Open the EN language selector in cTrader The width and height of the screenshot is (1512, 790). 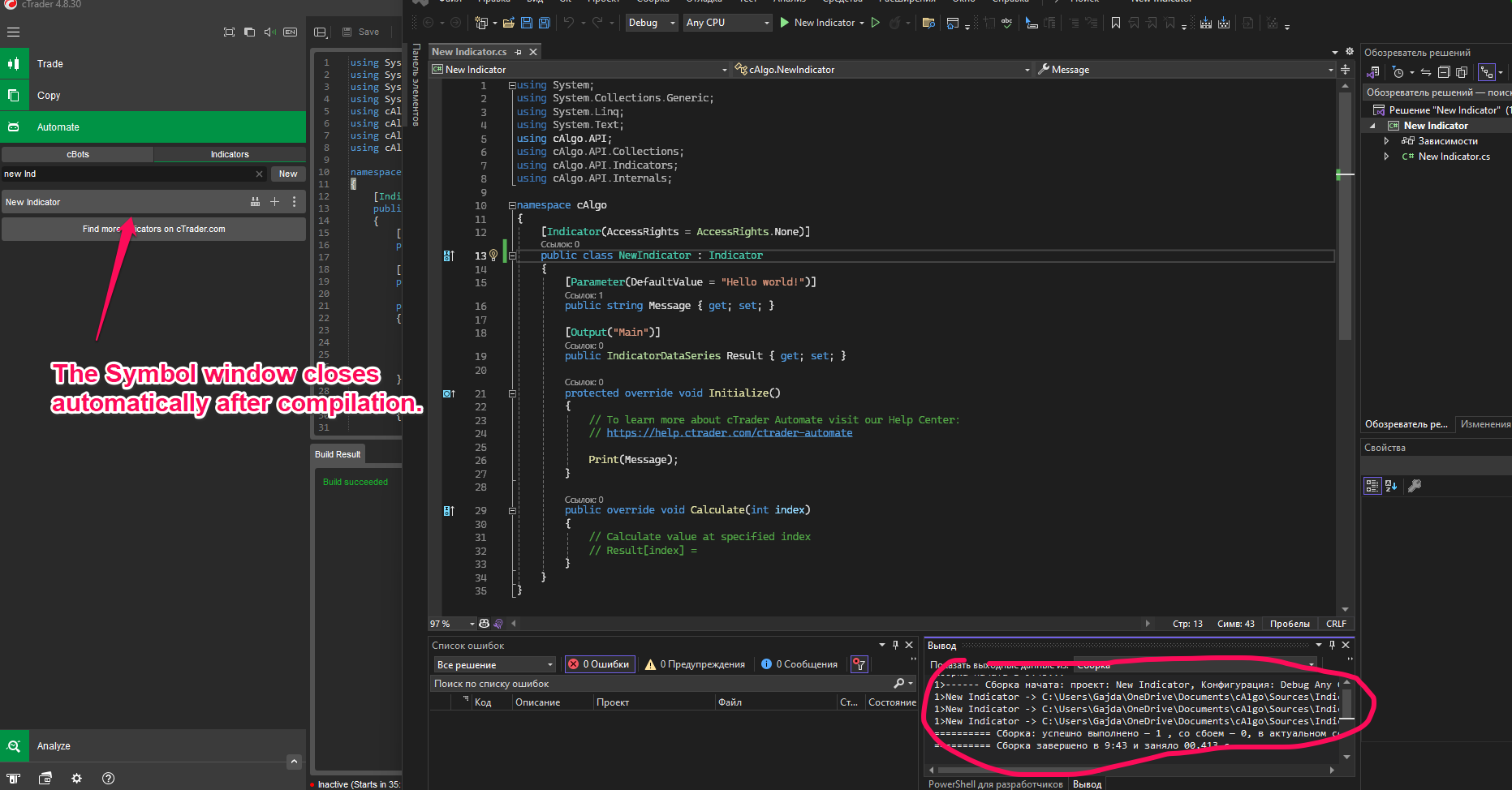(290, 32)
